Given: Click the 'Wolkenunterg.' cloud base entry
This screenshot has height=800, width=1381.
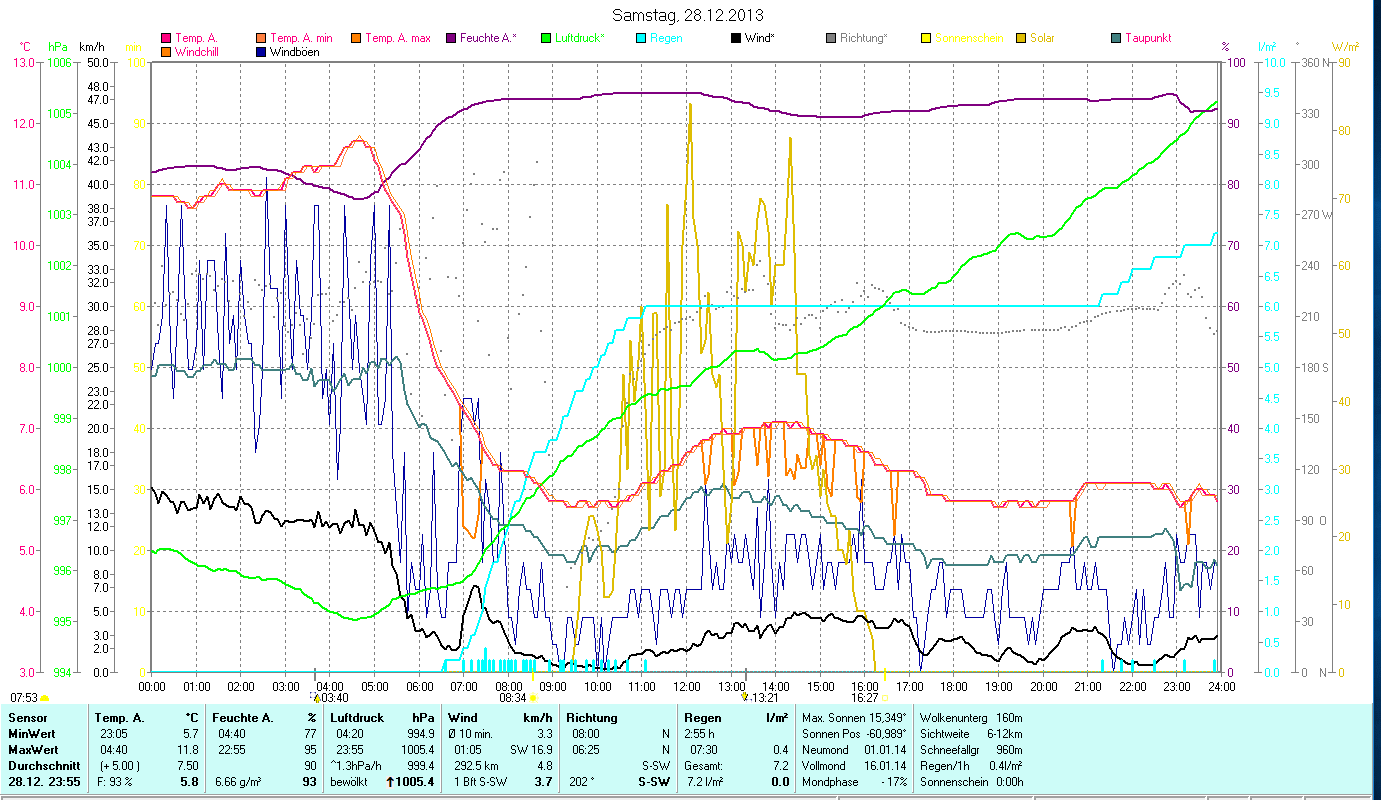Looking at the screenshot, I should (970, 718).
